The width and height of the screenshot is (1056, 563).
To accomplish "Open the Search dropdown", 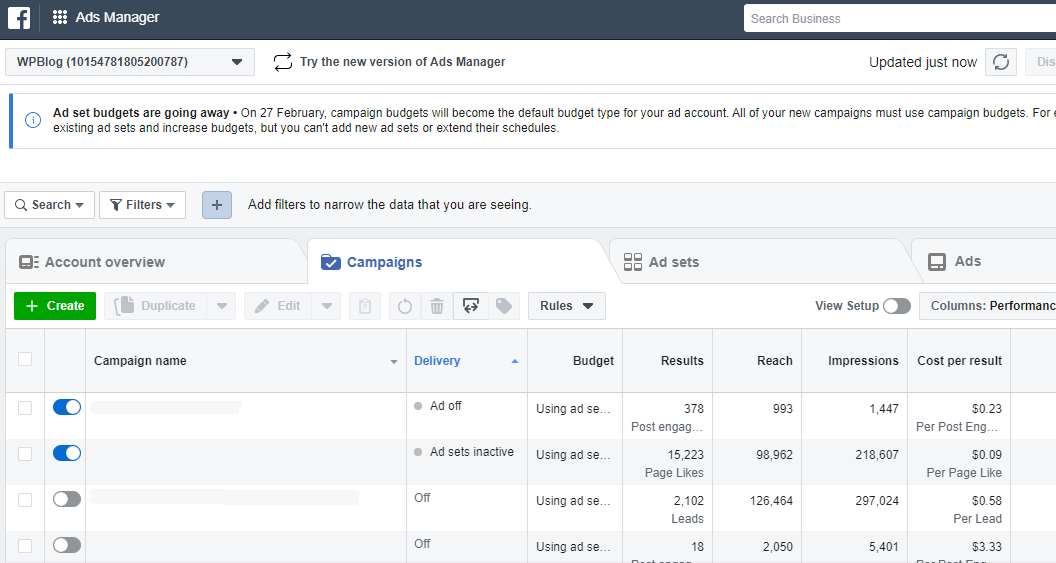I will [49, 205].
